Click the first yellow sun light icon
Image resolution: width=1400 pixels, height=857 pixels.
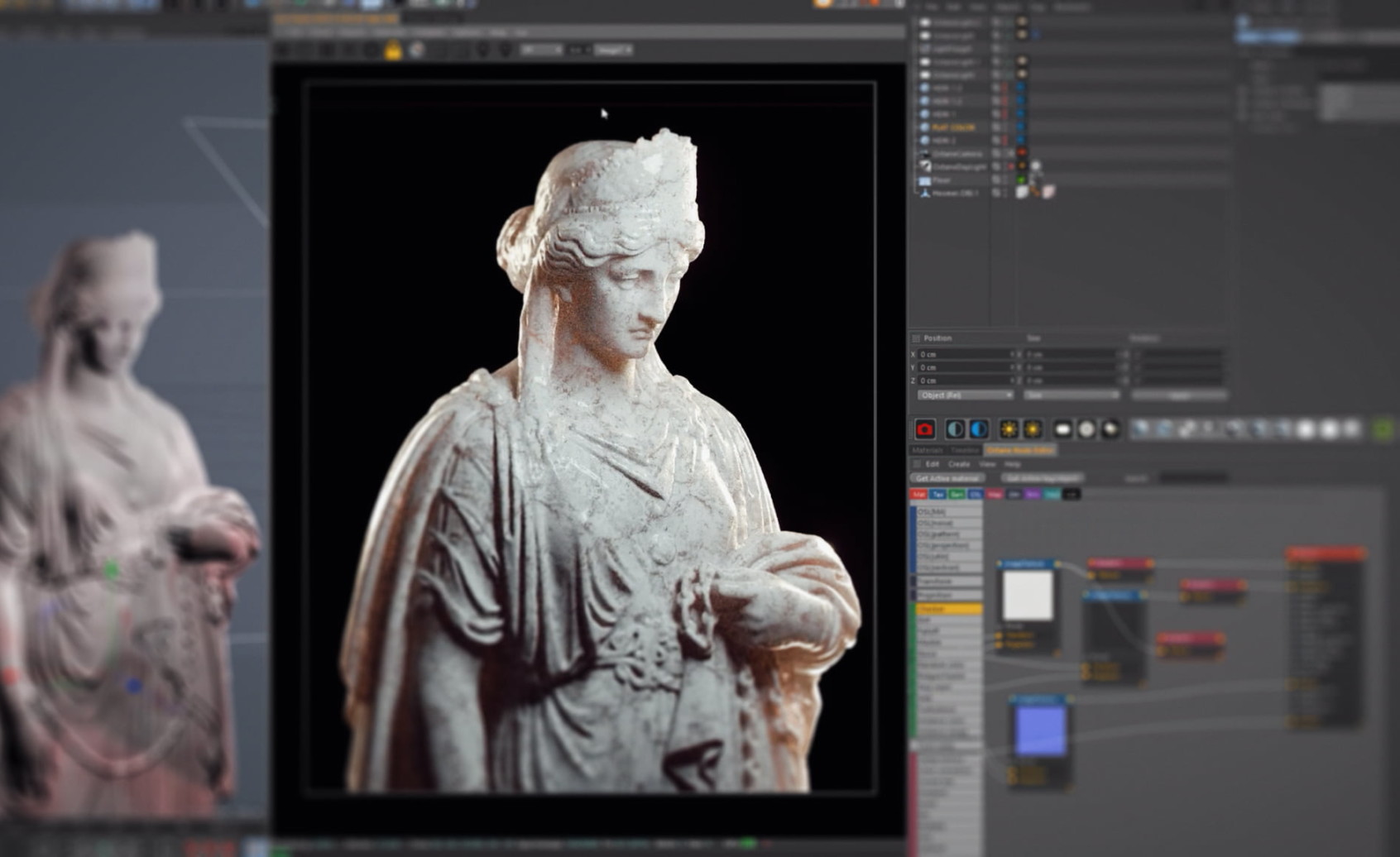click(x=1008, y=428)
